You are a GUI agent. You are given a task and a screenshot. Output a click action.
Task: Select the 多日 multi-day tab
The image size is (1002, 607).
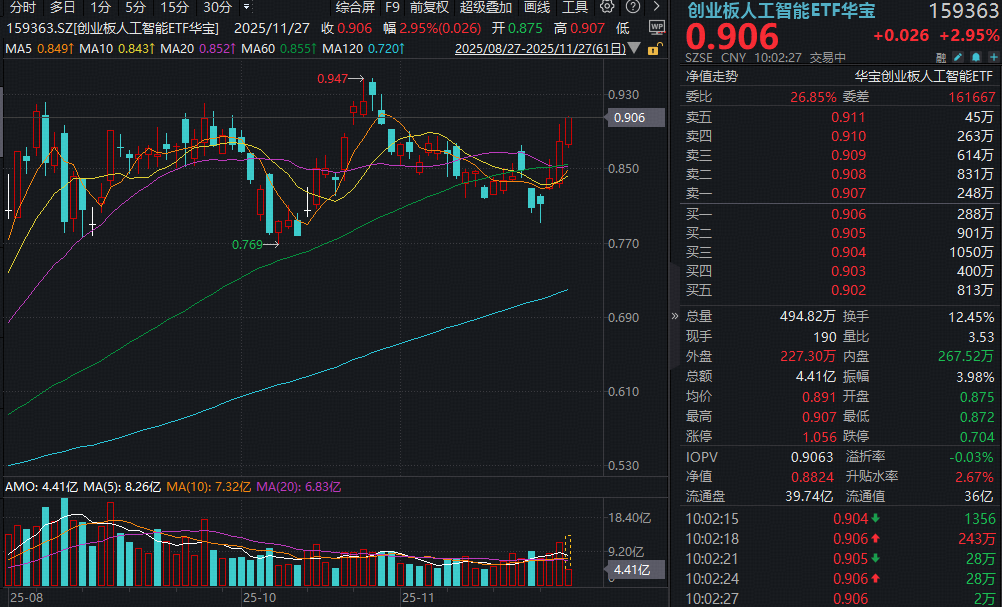tap(63, 6)
